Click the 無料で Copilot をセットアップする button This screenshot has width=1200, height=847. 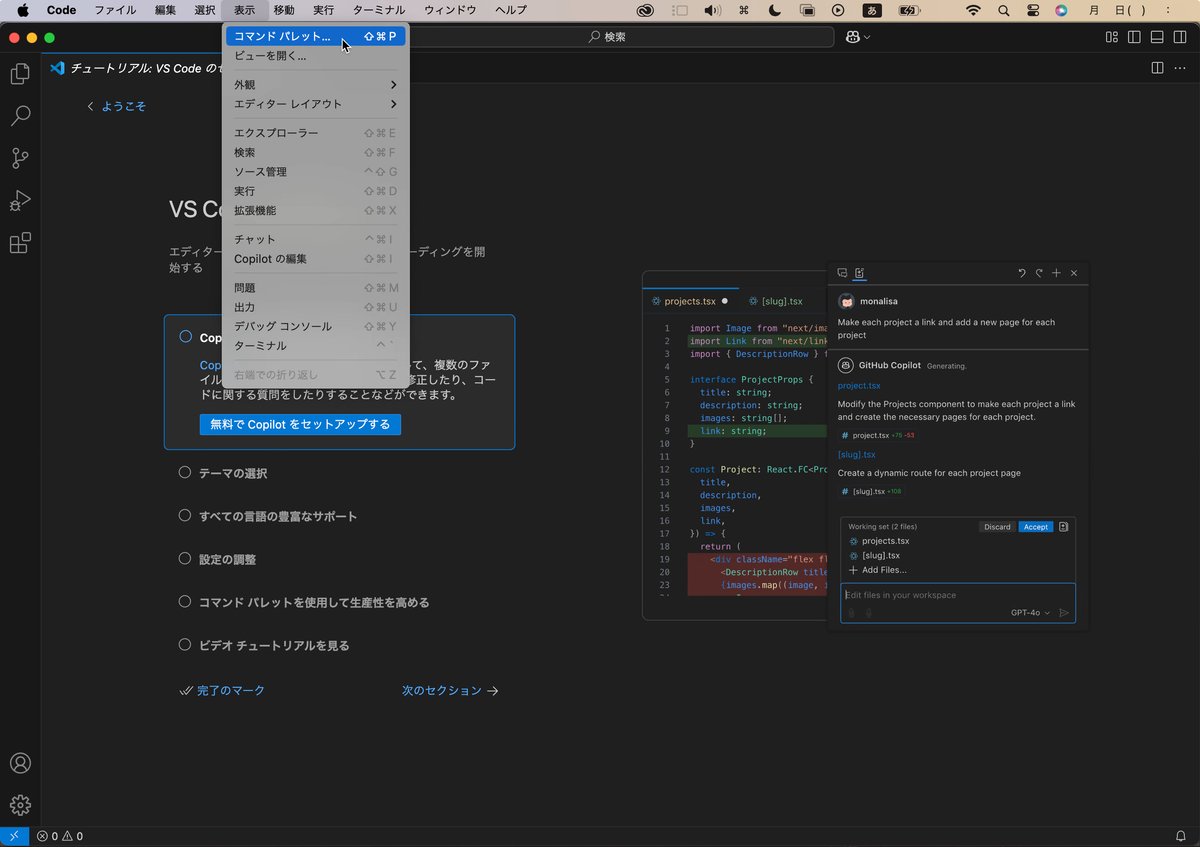coord(300,424)
